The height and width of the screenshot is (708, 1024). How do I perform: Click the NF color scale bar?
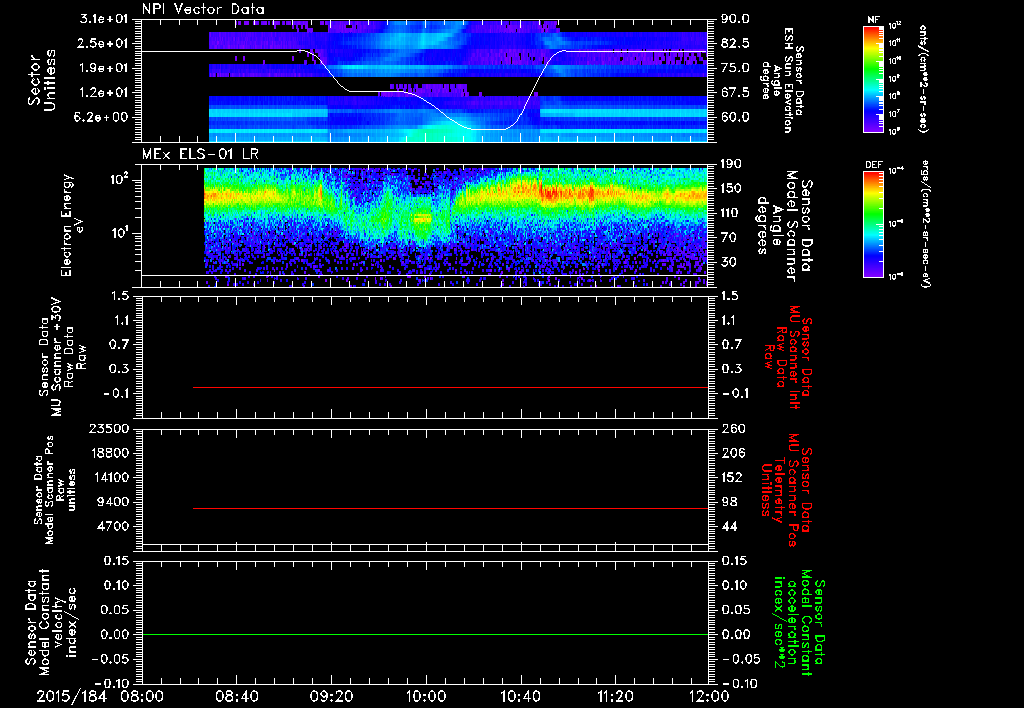click(x=874, y=78)
